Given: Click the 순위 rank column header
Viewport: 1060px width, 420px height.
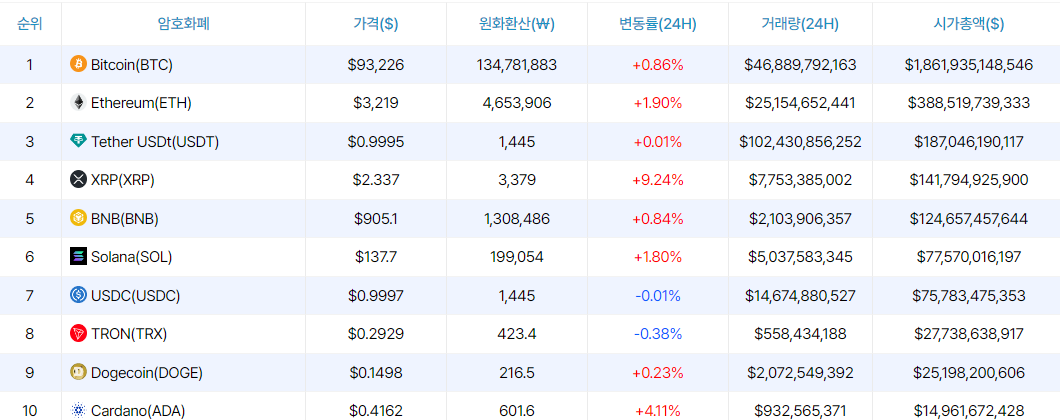Looking at the screenshot, I should pos(30,23).
